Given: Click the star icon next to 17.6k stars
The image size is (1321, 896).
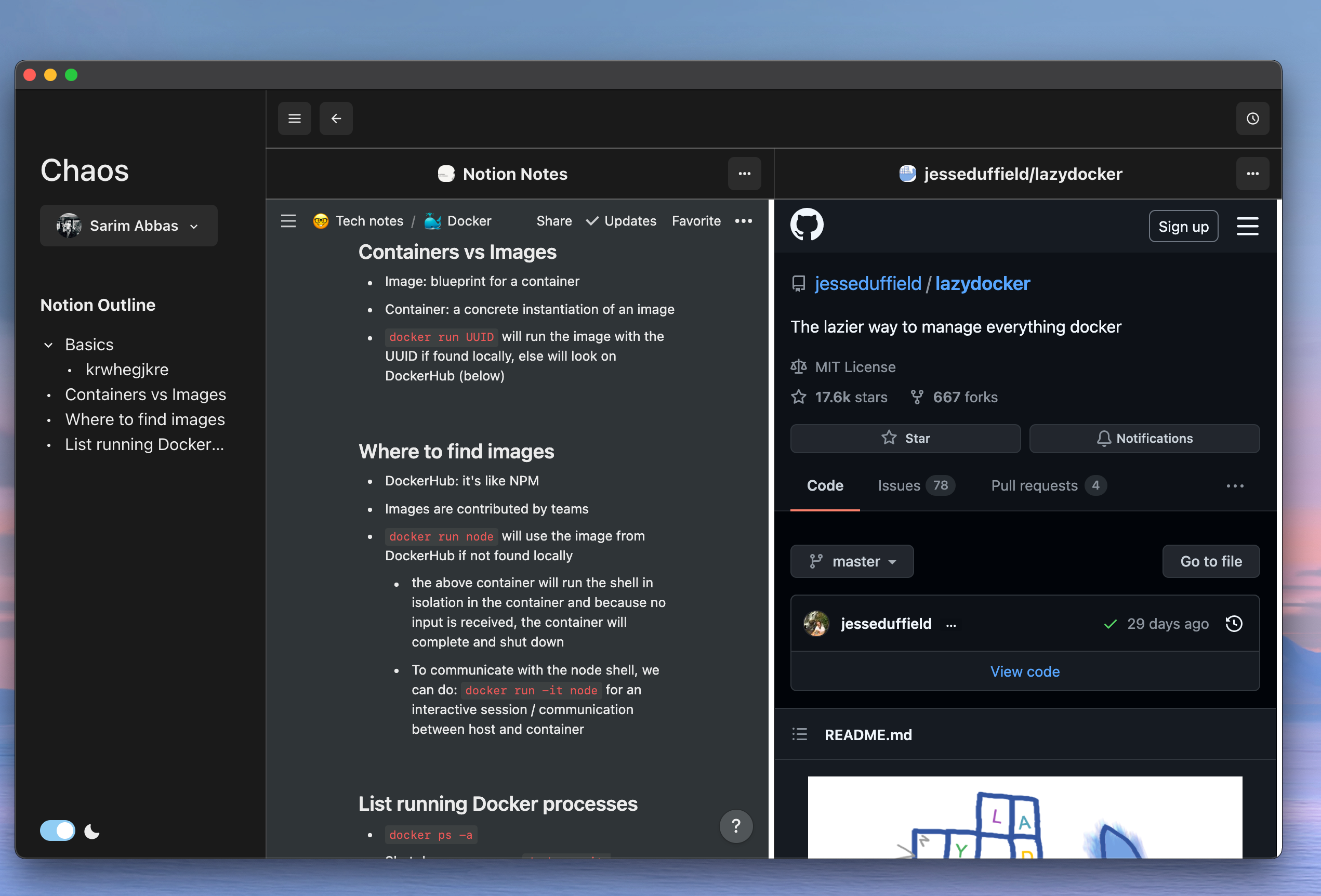Looking at the screenshot, I should (799, 397).
